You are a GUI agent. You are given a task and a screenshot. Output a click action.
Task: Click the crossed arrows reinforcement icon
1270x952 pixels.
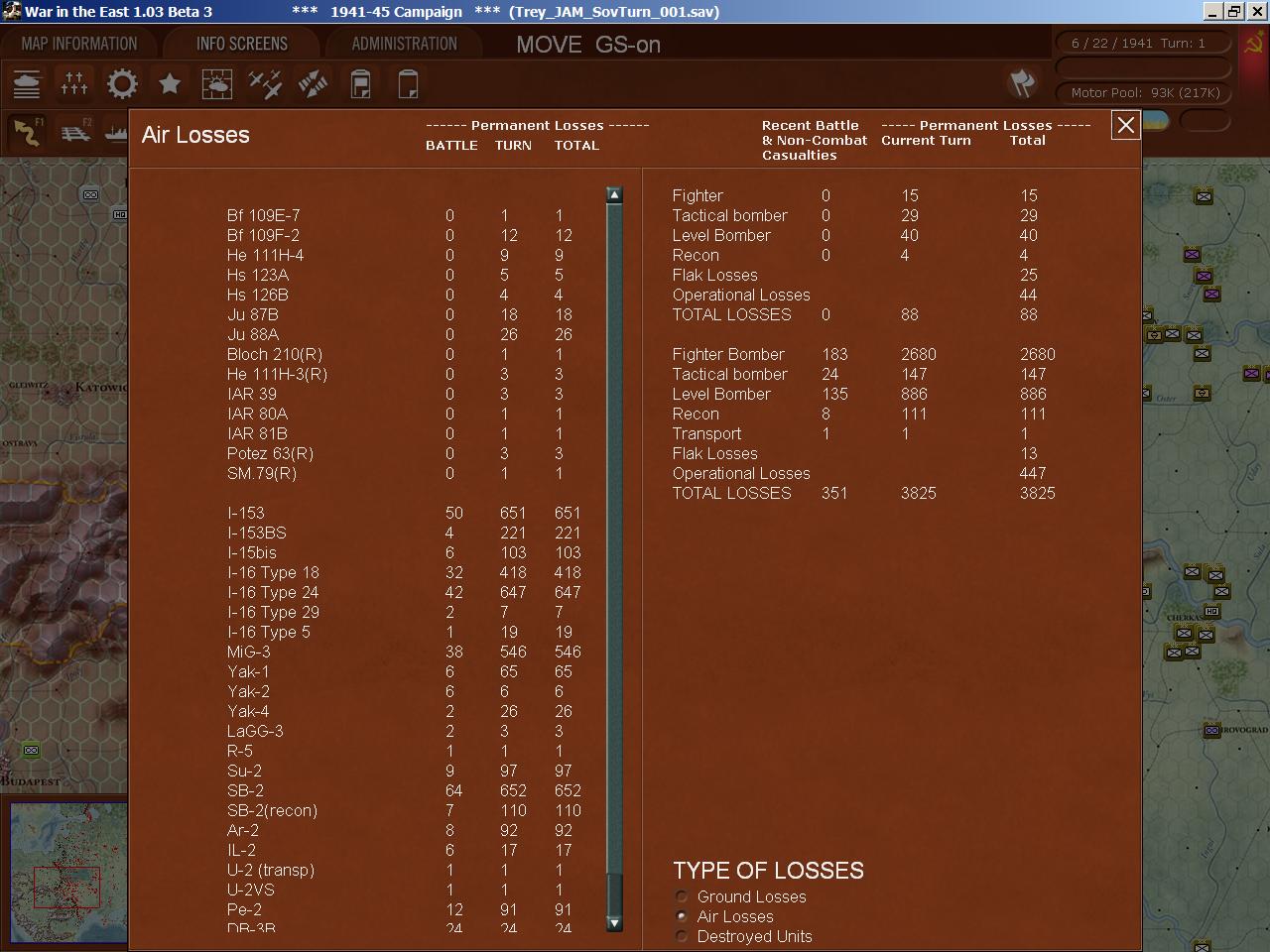click(x=313, y=84)
